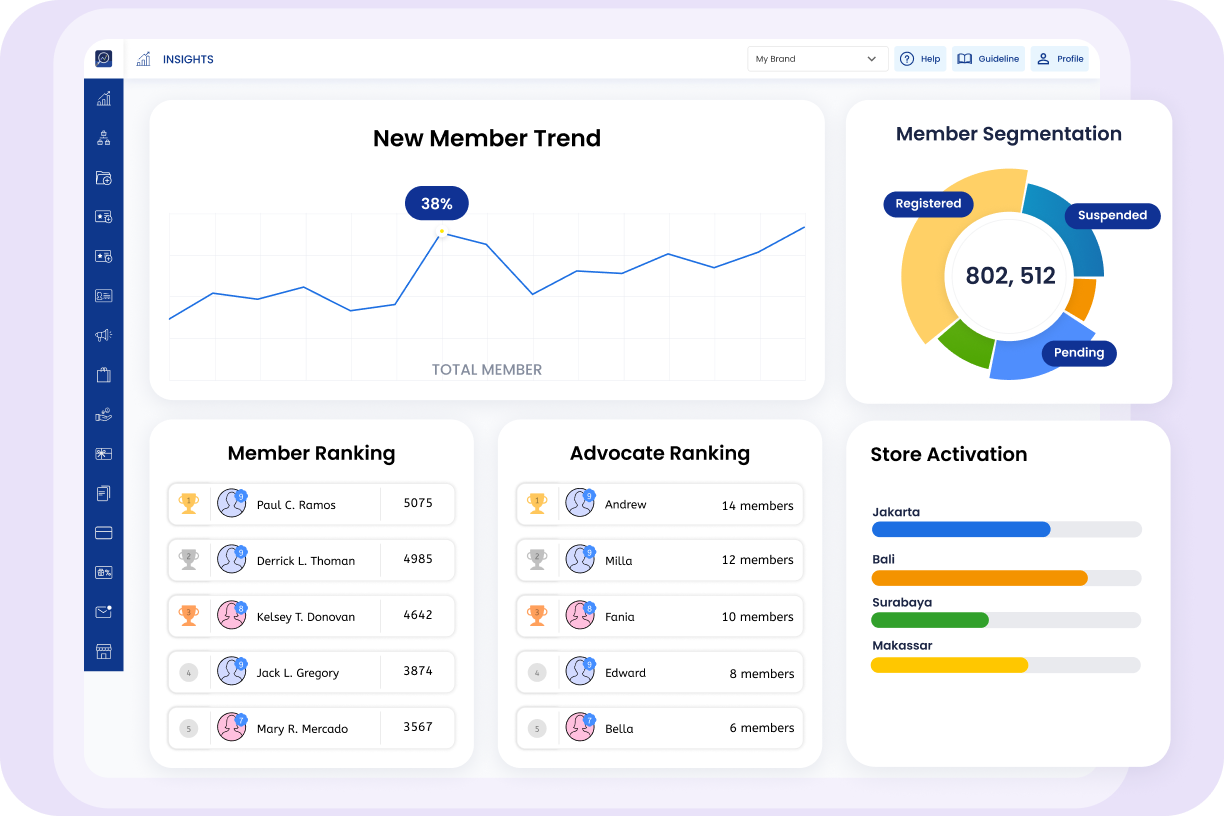Click Fania's avatar in Advocate Ranking
Screen dimensions: 1224x816
(x=580, y=615)
